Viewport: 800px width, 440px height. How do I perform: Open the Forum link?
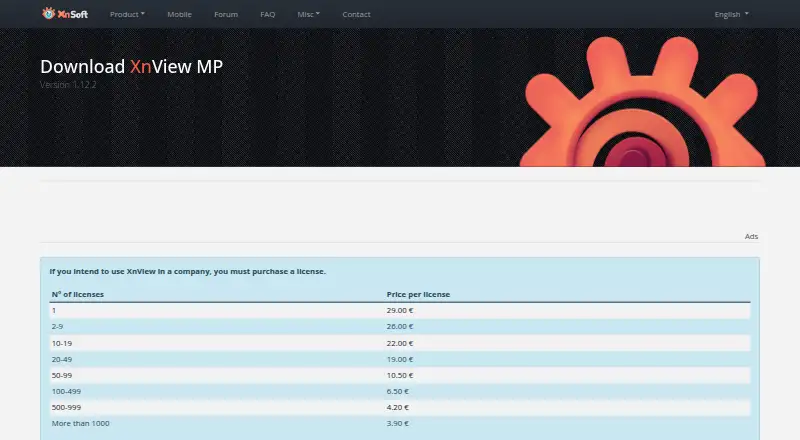226,14
